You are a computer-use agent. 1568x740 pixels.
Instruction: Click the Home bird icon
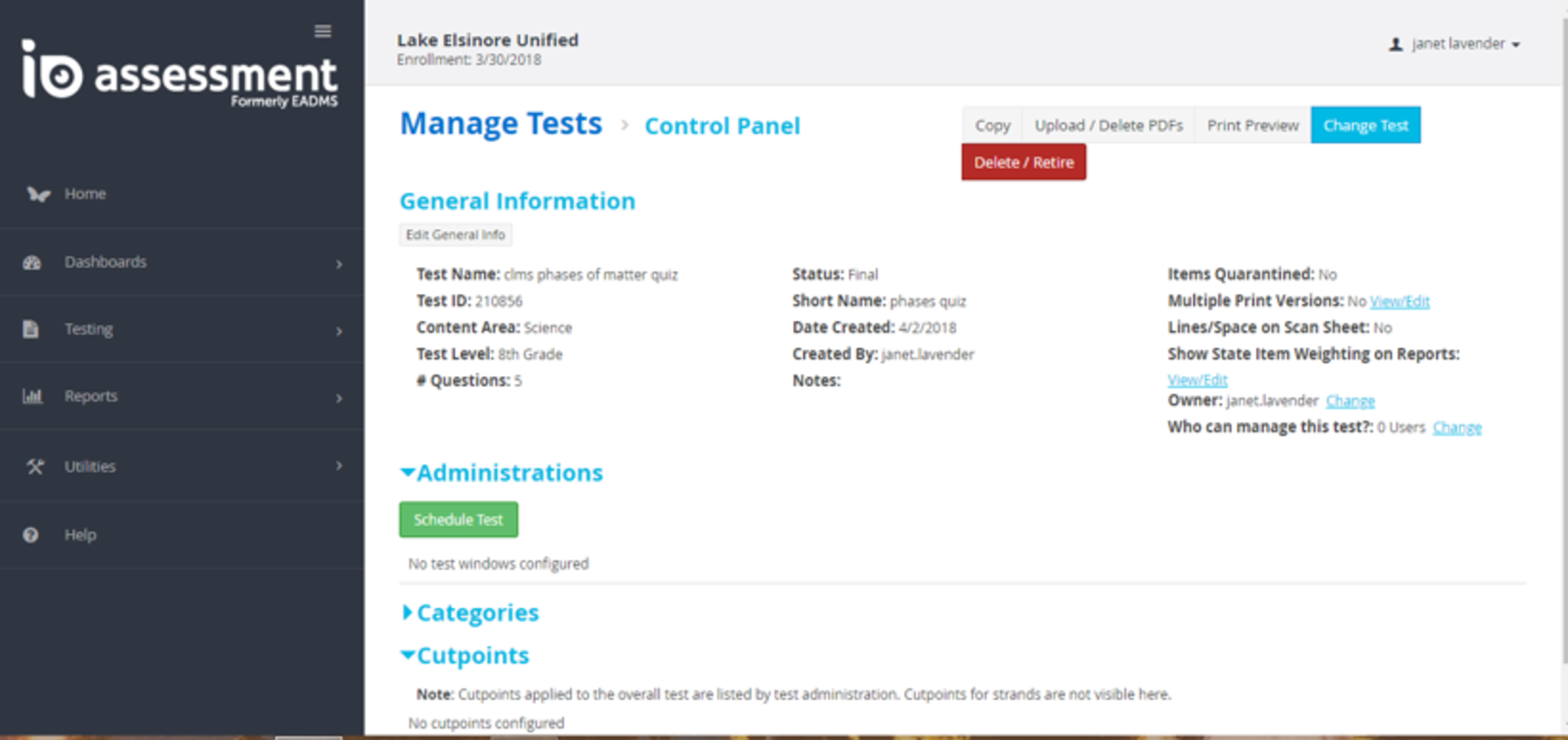tap(38, 194)
